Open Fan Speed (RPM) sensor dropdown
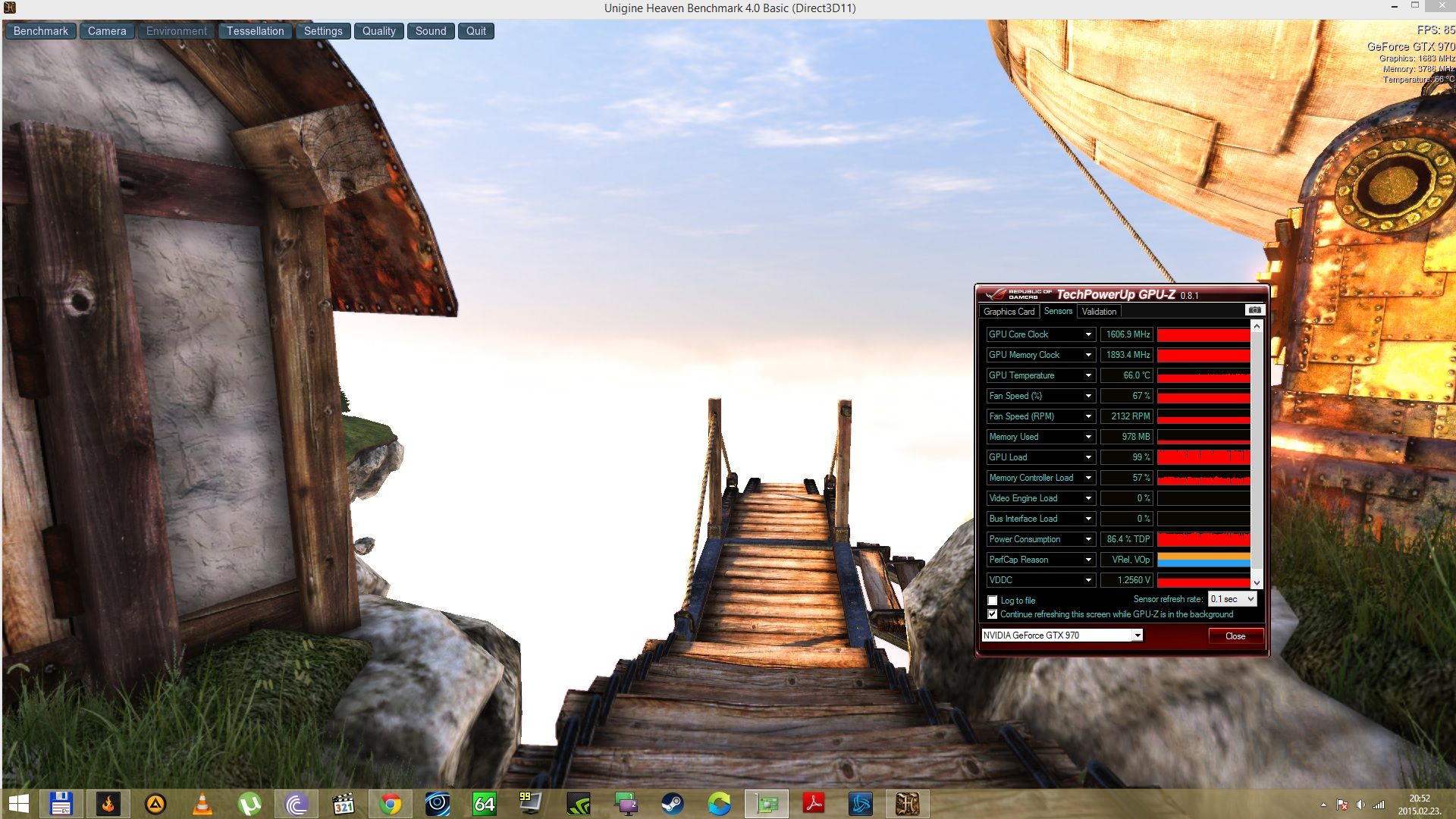The width and height of the screenshot is (1456, 819). (x=1088, y=416)
